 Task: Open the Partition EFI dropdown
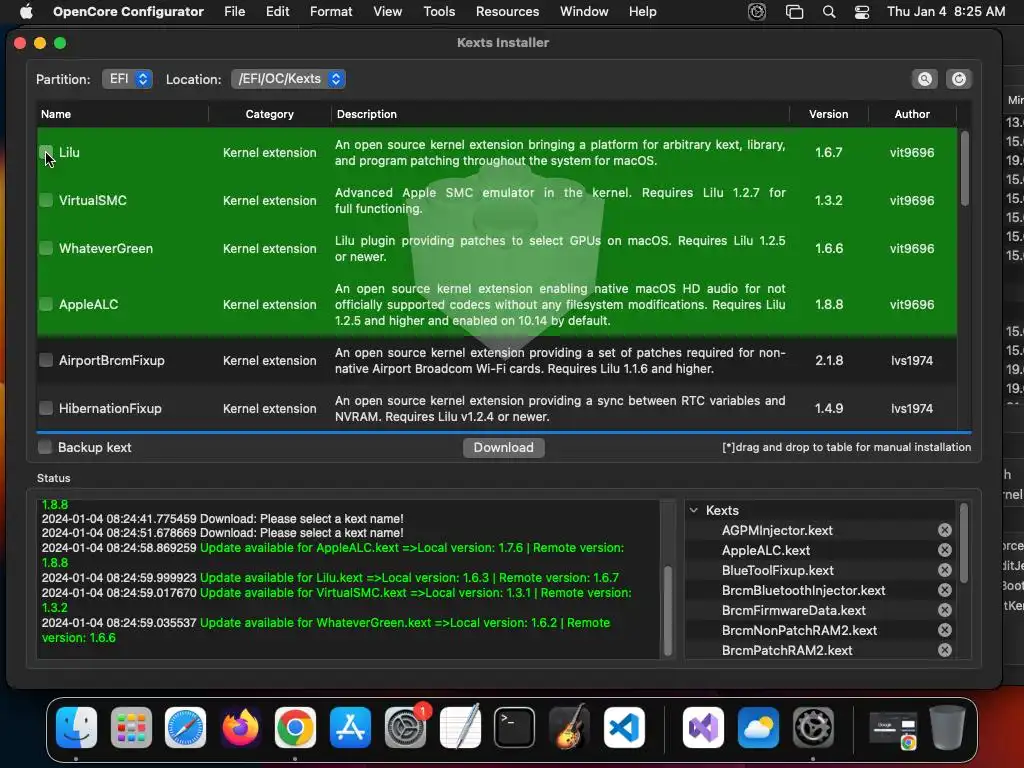point(127,79)
